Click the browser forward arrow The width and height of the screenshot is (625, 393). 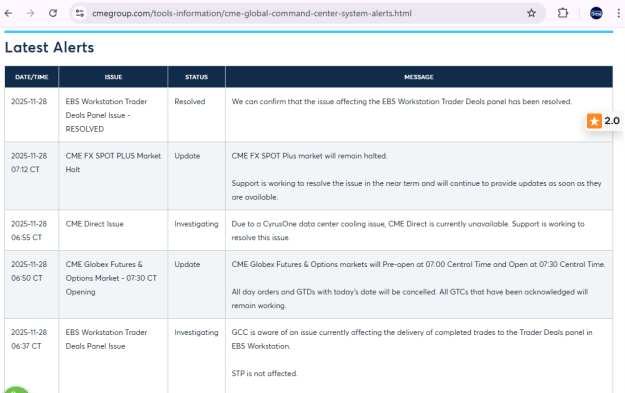30,13
